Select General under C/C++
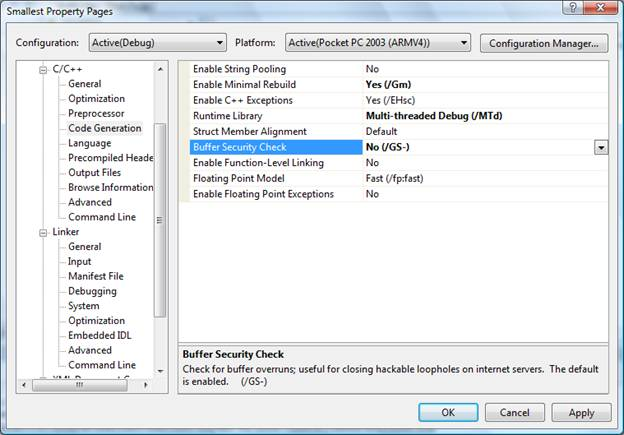 click(84, 84)
